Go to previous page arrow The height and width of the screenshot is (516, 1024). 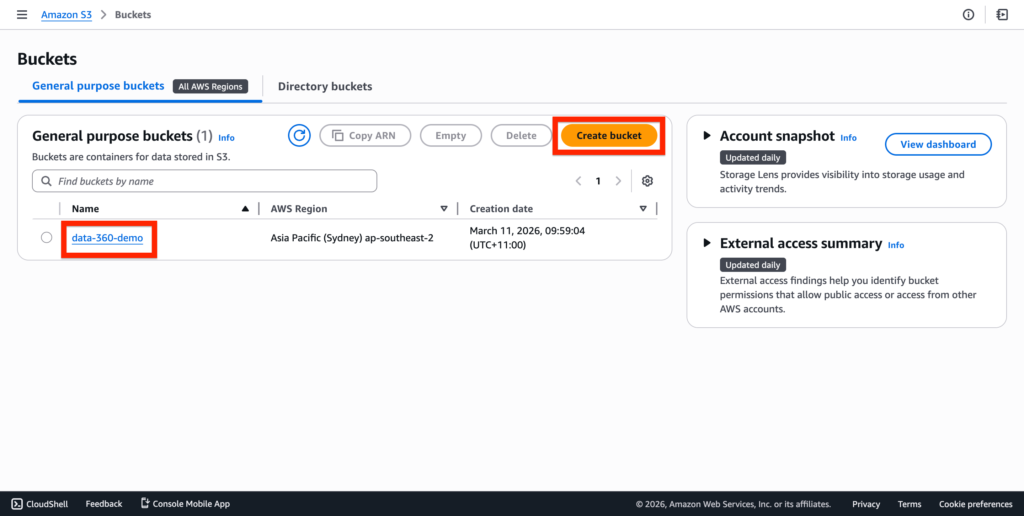coord(578,181)
